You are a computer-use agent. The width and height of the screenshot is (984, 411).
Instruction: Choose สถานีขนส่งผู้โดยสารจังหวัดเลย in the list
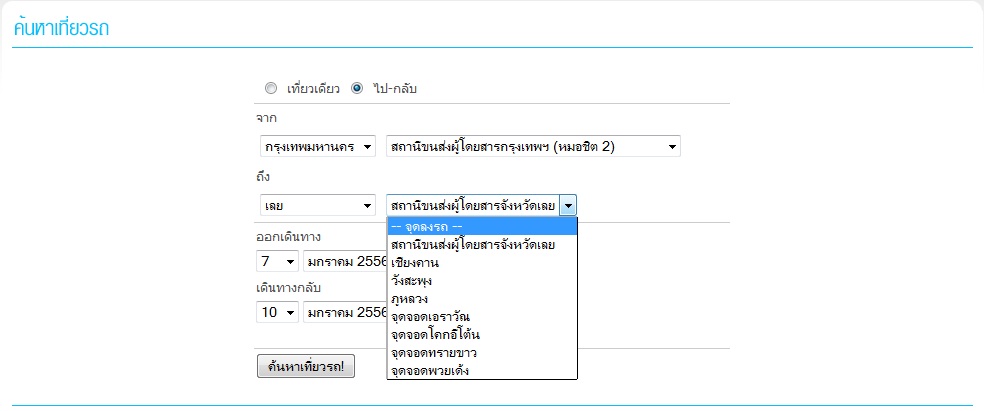[x=482, y=245]
